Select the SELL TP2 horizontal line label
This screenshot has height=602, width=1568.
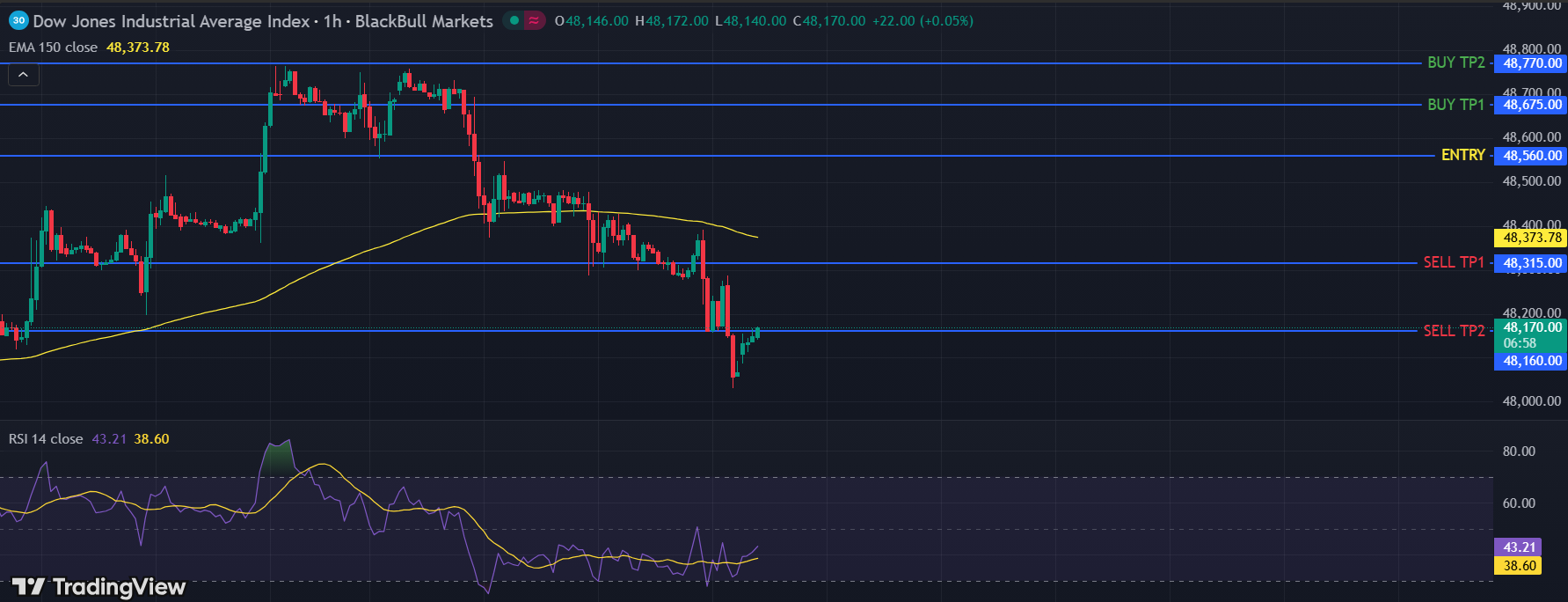point(1453,331)
